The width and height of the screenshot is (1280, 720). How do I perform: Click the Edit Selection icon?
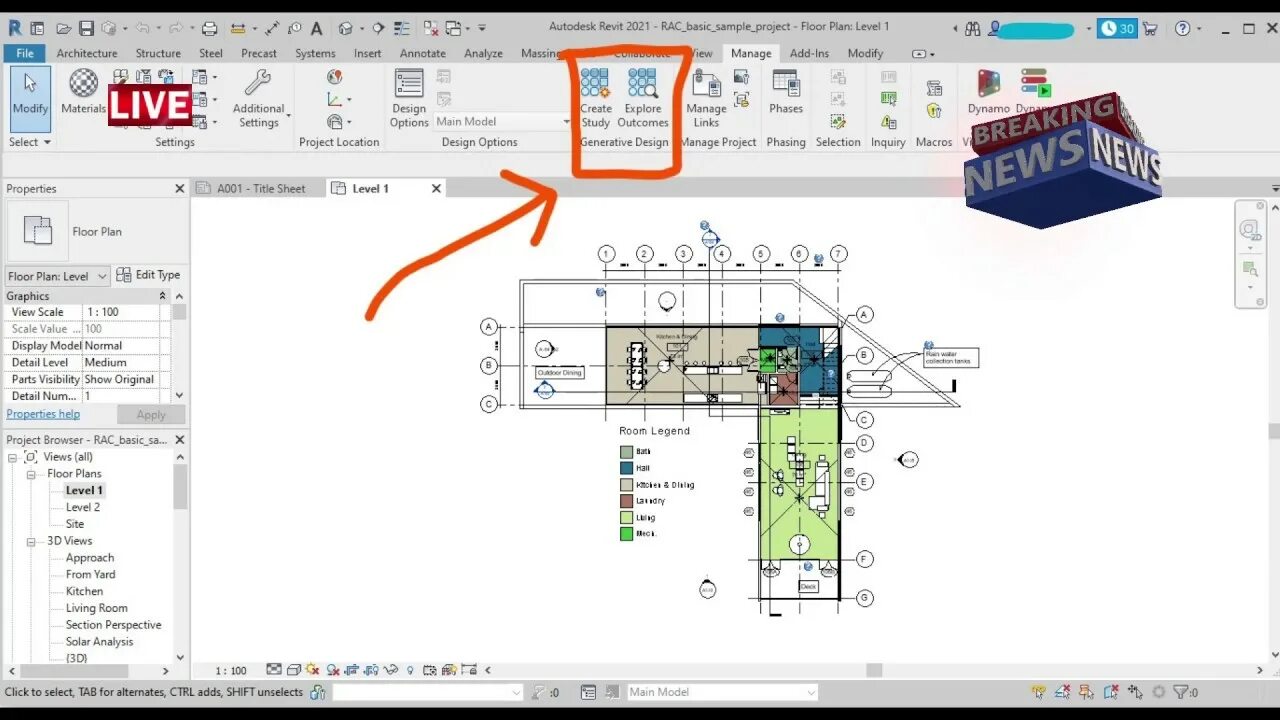click(838, 121)
